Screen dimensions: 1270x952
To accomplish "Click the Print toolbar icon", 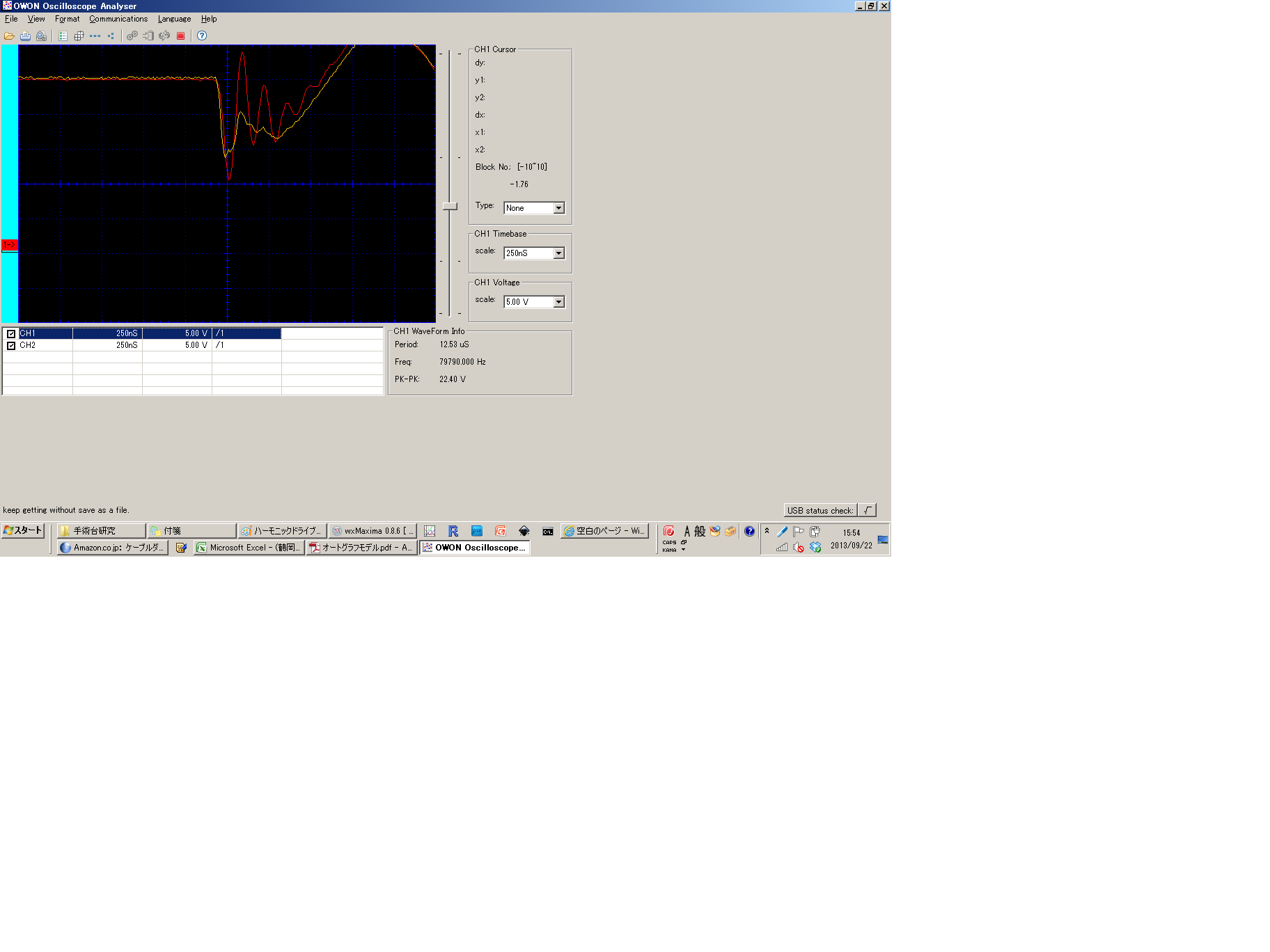I will (25, 35).
